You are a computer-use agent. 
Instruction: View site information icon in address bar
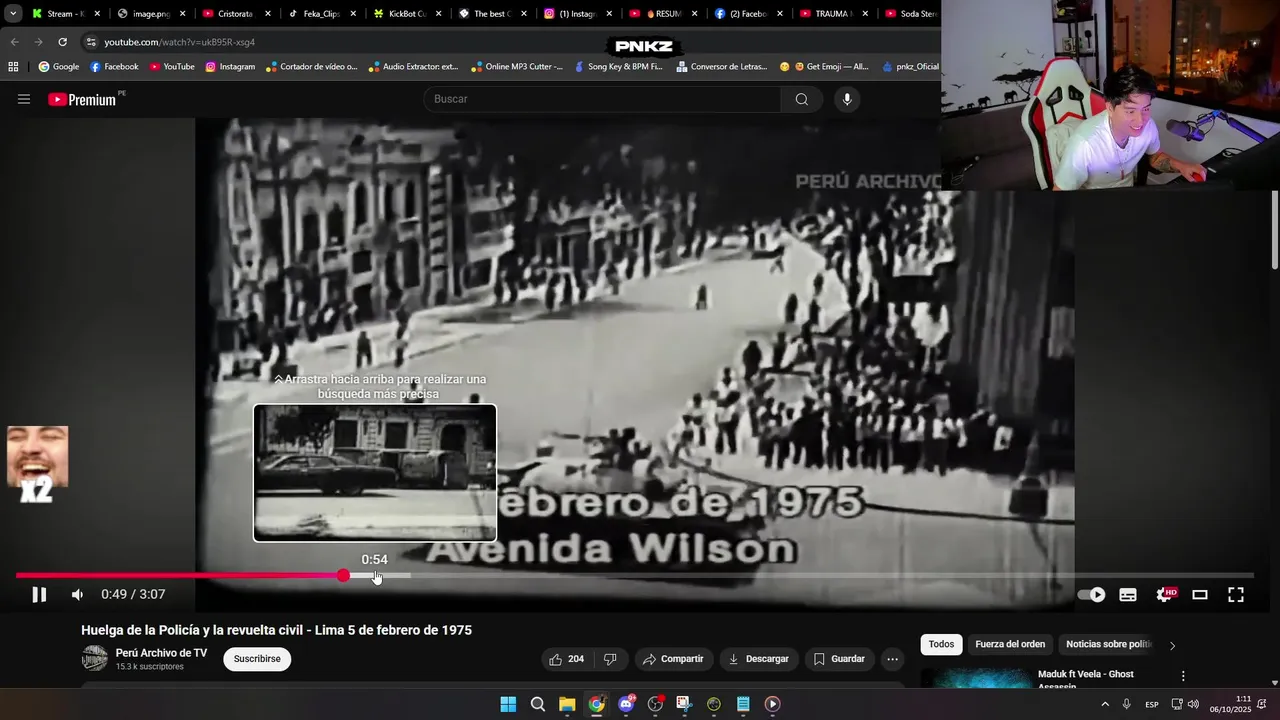91,42
